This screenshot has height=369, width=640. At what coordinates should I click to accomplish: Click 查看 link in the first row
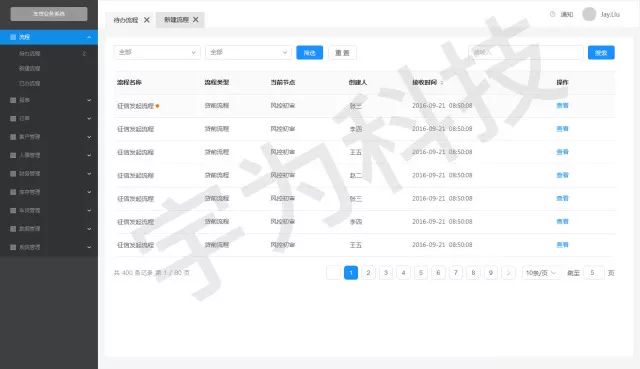[x=562, y=105]
